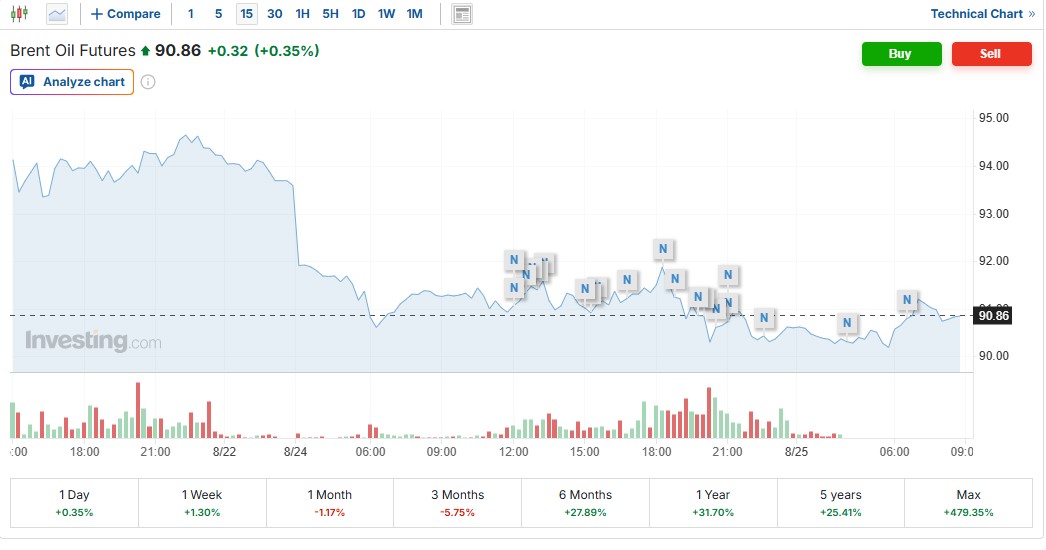Select the 3 Months performance range
This screenshot has width=1046, height=550.
pos(458,503)
